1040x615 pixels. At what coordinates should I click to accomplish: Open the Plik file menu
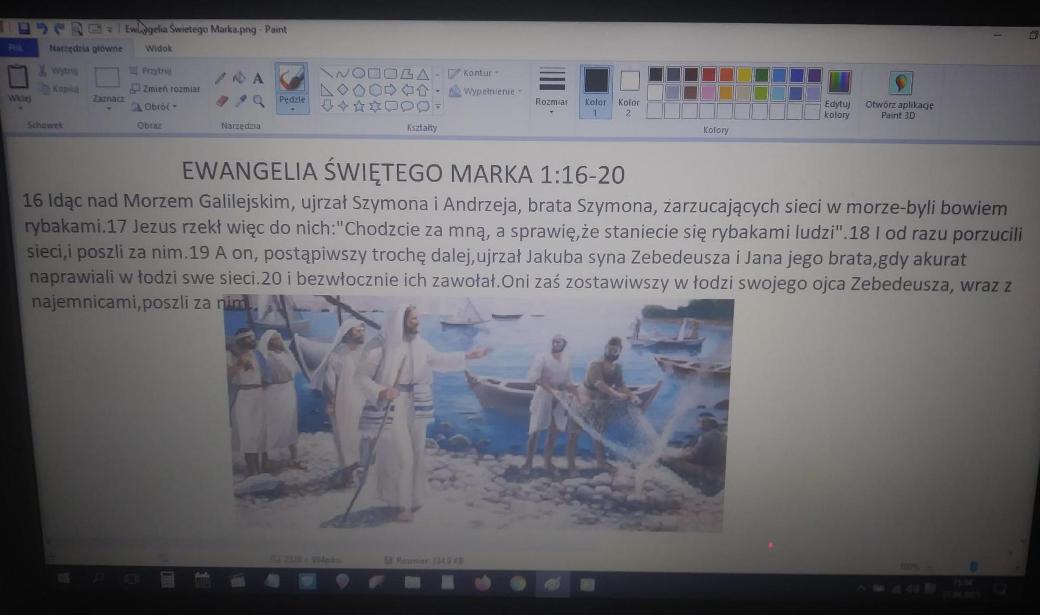coord(17,48)
